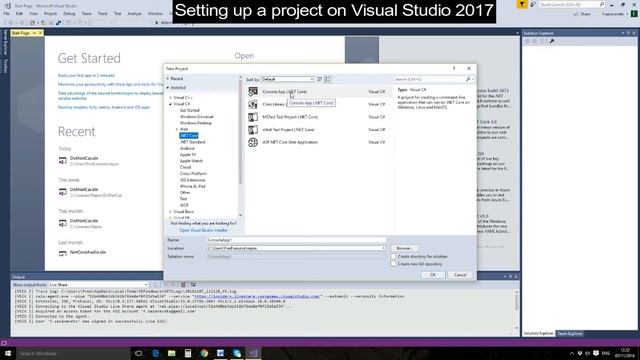This screenshot has width=640, height=360.
Task: Open the Project menu
Action: pos(51,13)
